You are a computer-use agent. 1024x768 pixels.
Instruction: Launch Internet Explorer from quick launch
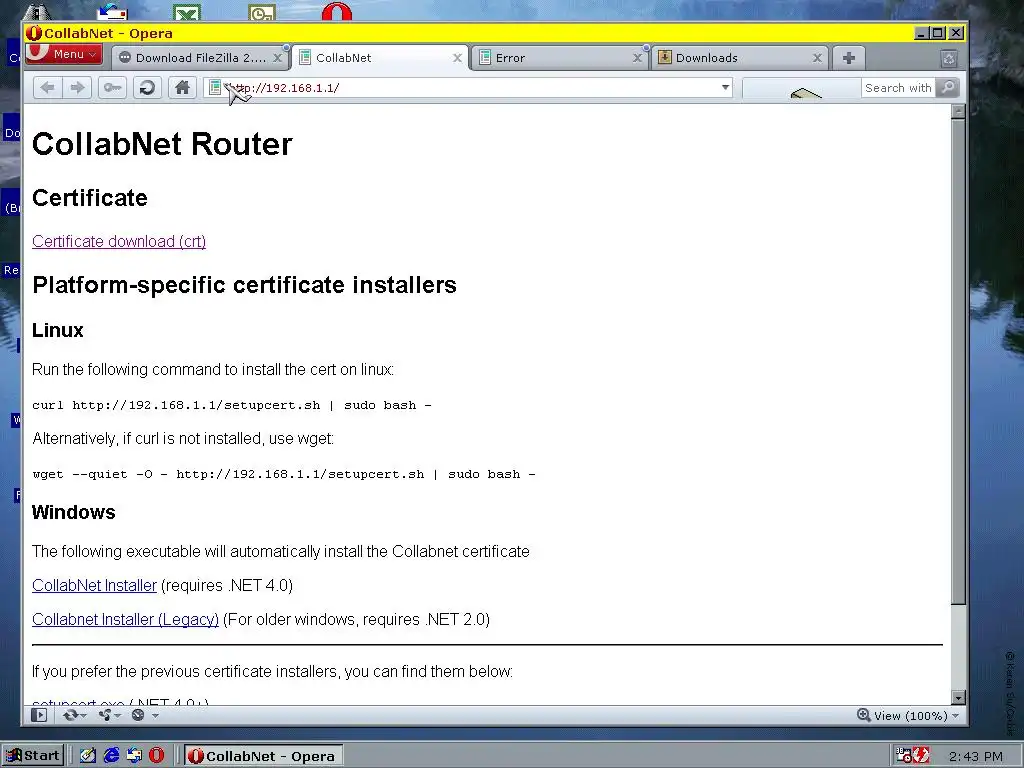[x=112, y=756]
